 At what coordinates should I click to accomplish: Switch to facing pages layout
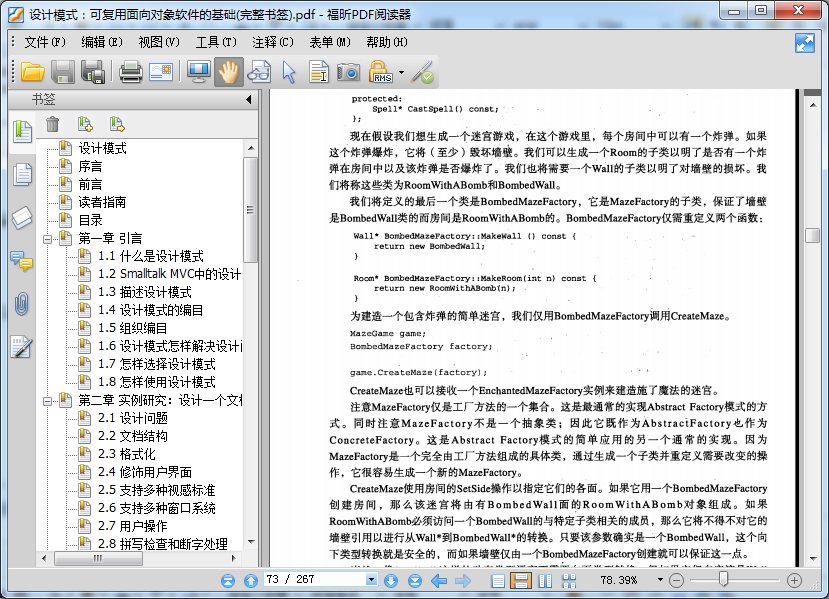click(x=545, y=581)
